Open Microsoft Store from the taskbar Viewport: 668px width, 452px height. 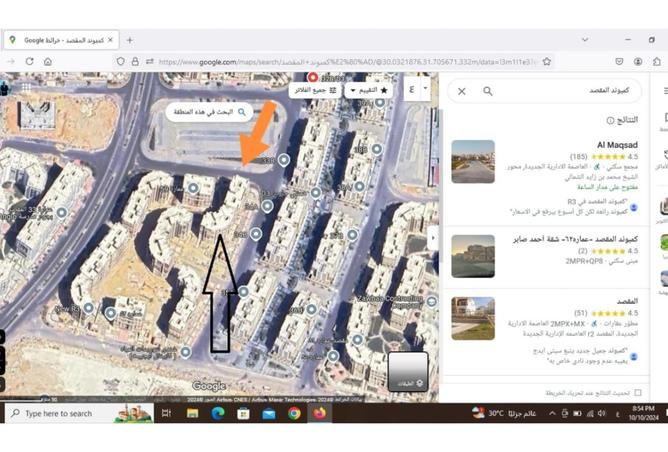pyautogui.click(x=243, y=413)
